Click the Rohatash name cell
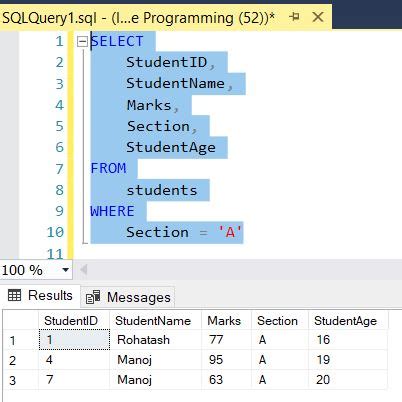 (x=155, y=340)
